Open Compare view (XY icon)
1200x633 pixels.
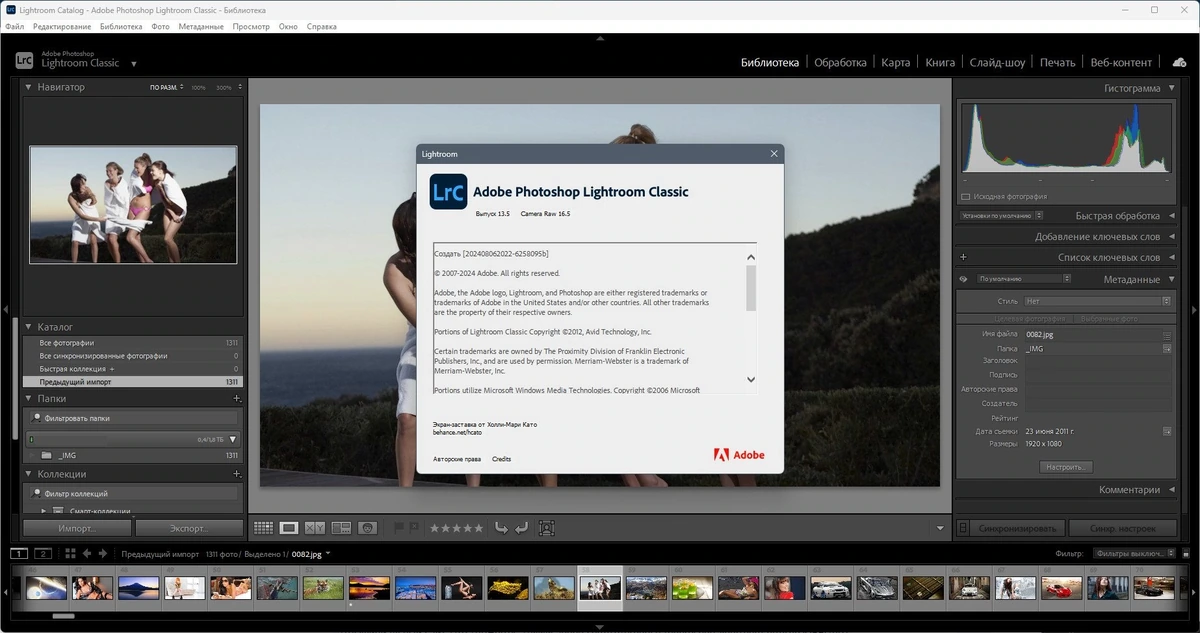tap(315, 527)
